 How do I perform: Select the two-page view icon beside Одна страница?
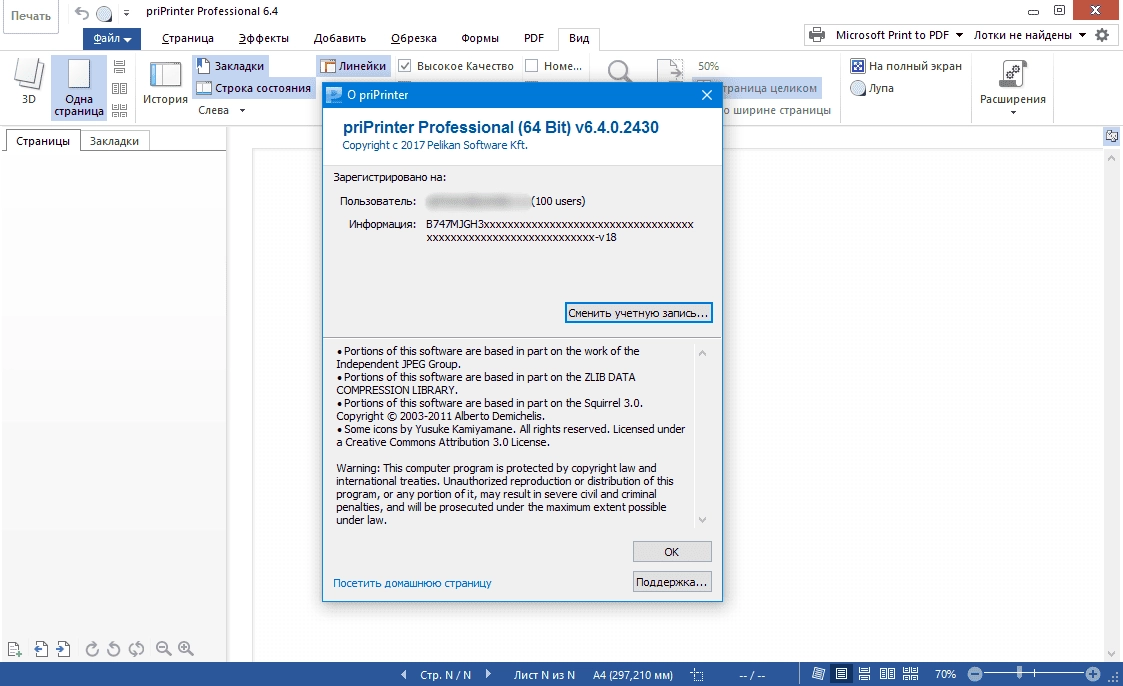pos(120,89)
